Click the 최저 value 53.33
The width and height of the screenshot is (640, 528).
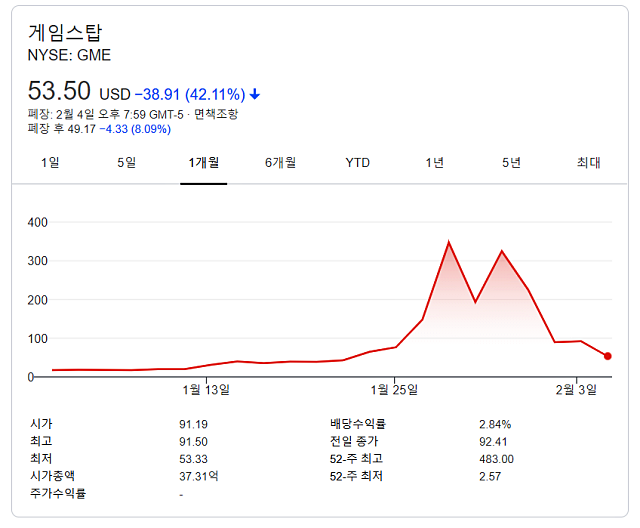[x=193, y=459]
